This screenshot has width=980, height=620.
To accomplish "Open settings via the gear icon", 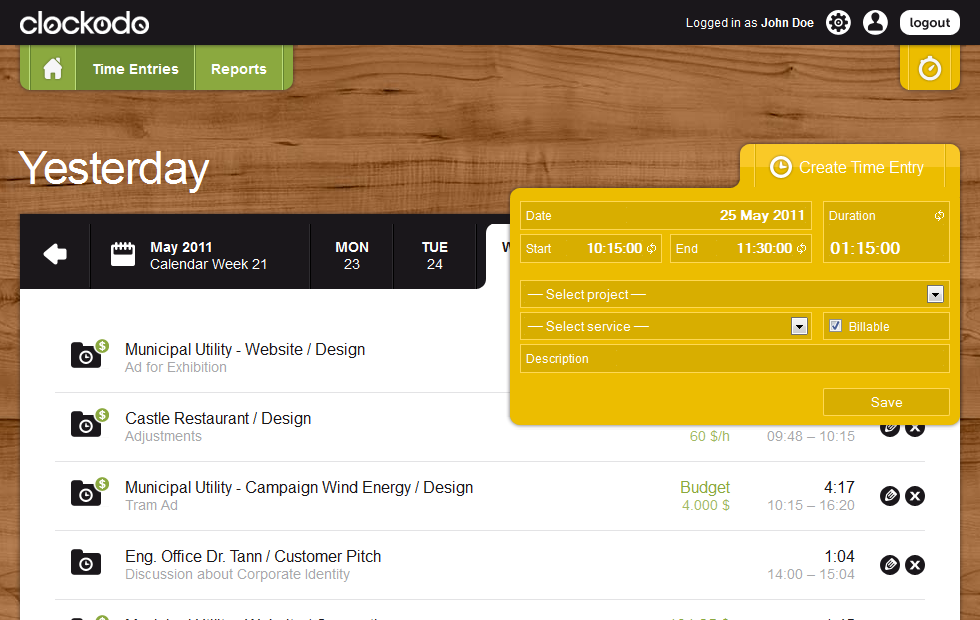I will click(x=838, y=22).
